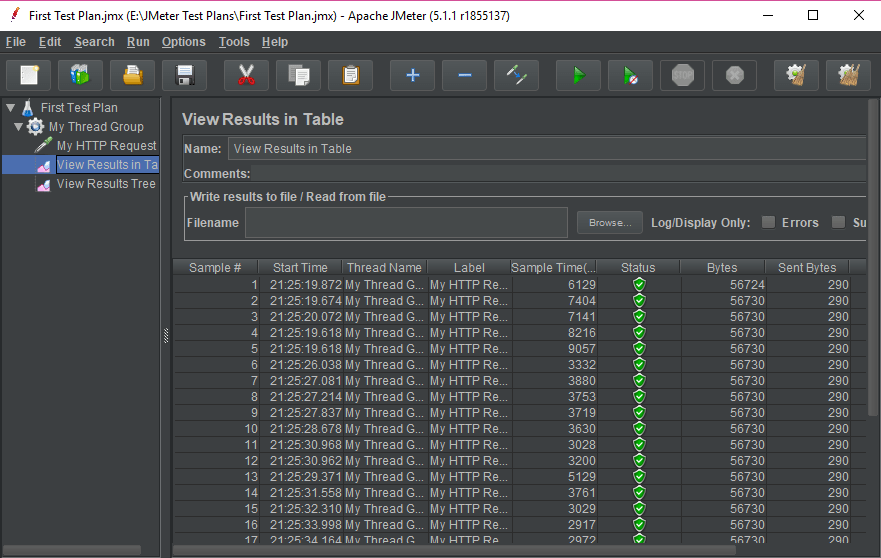This screenshot has height=558, width=881.
Task: Select My HTTP Request tree item
Action: 106,146
